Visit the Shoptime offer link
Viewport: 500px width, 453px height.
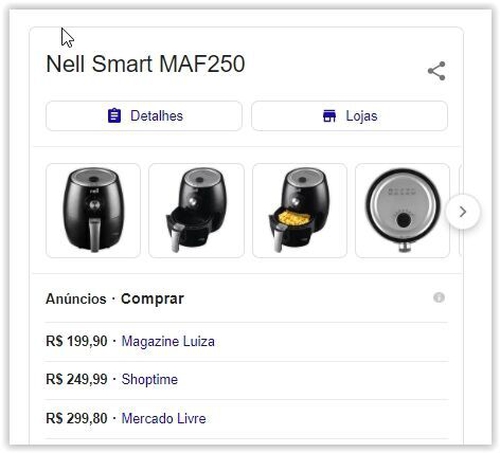[x=150, y=379]
